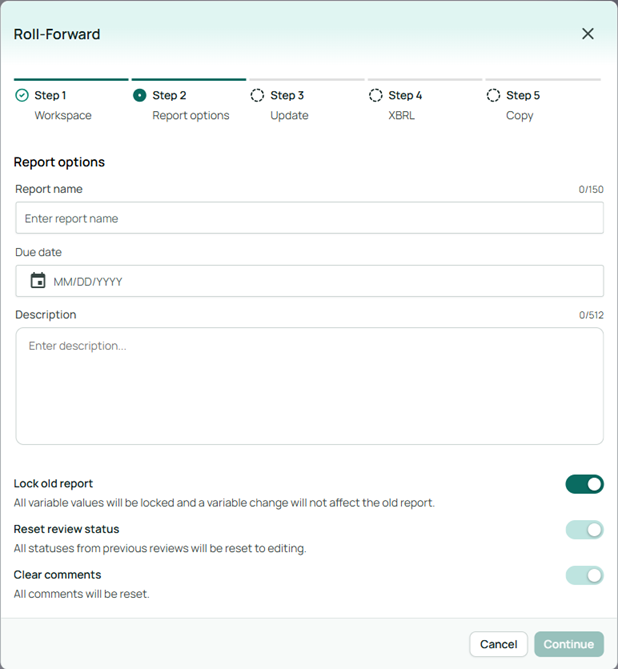This screenshot has height=669, width=618.
Task: Click the Step 4 dashed circle icon
Action: point(376,95)
